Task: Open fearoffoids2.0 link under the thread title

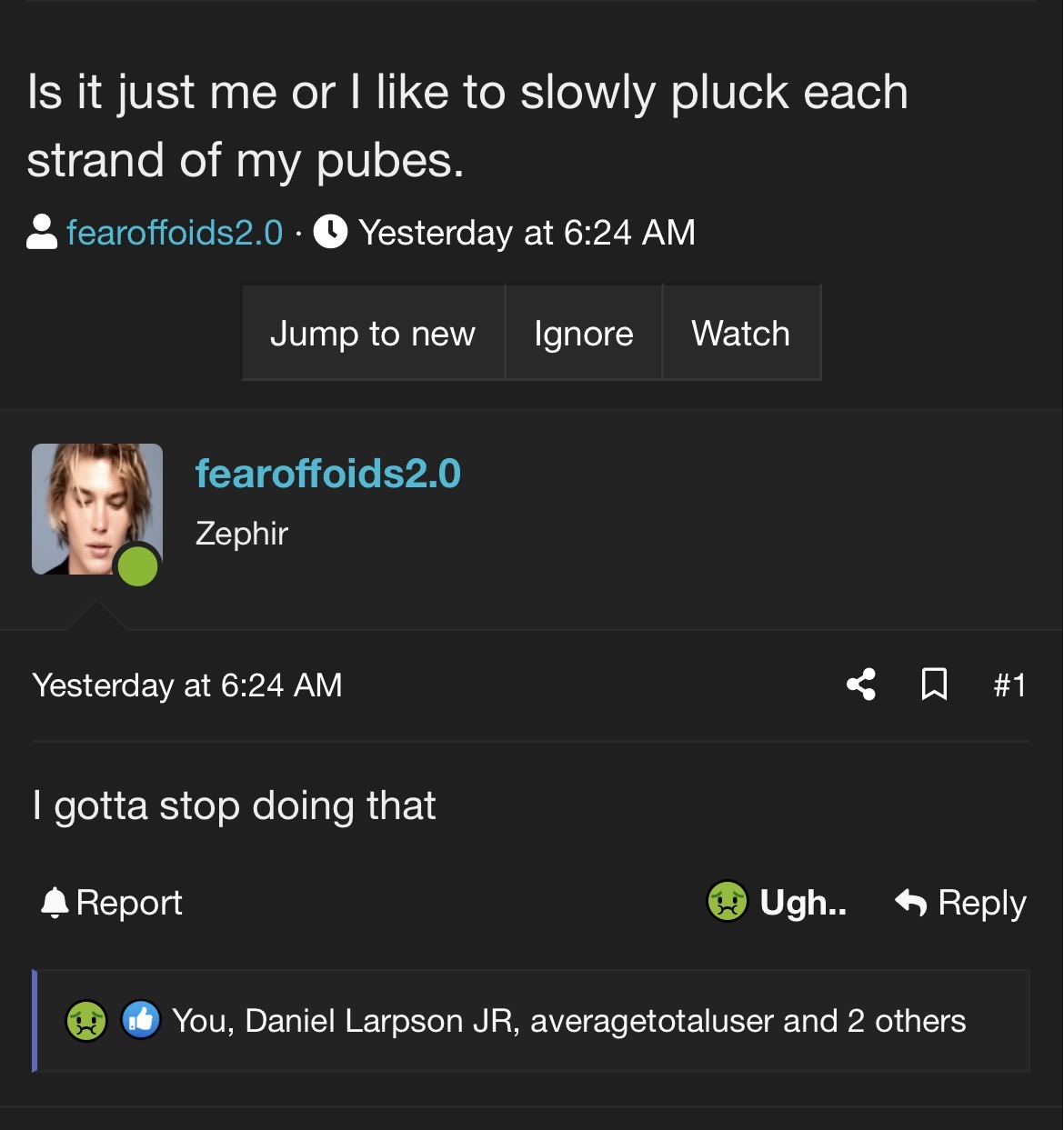Action: point(175,233)
